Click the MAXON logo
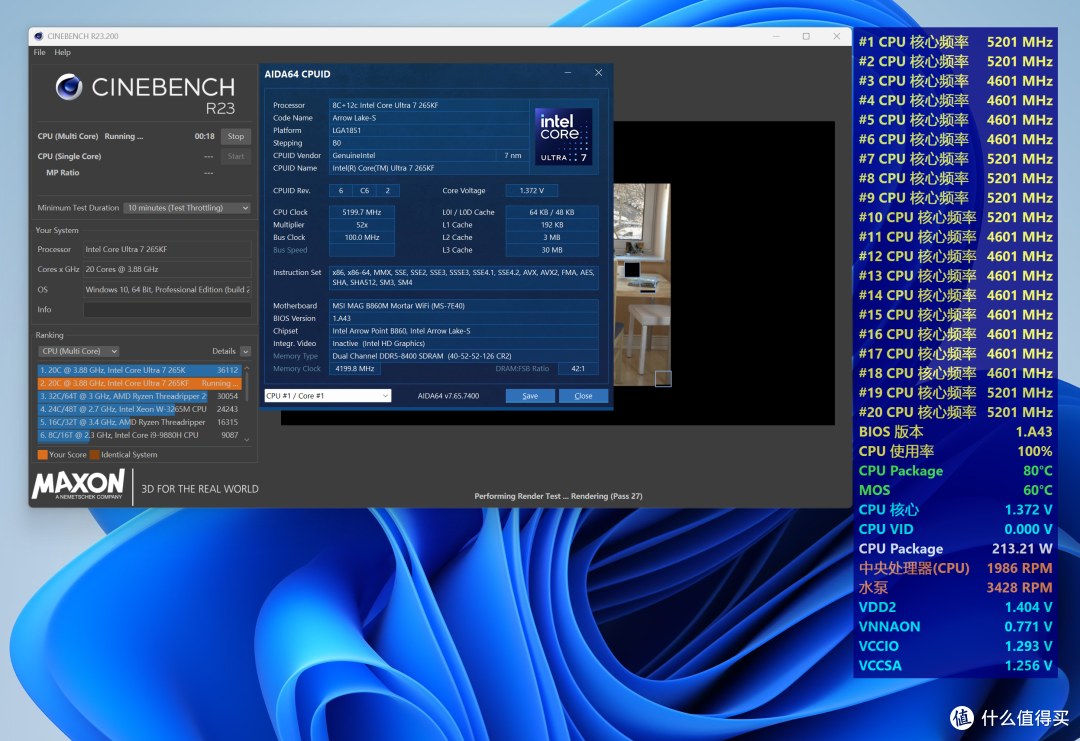Image resolution: width=1080 pixels, height=741 pixels. pos(79,484)
